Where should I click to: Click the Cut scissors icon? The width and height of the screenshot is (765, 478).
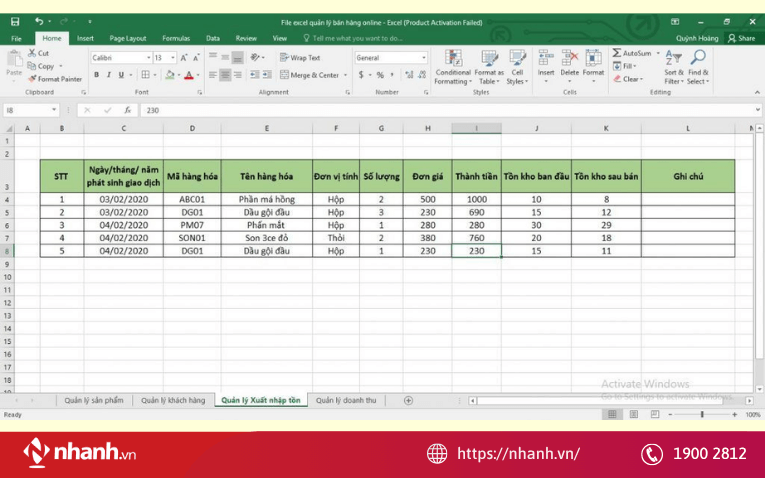coord(32,53)
